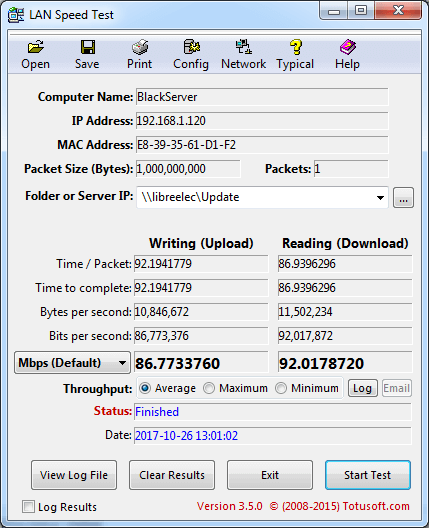The image size is (429, 528).
Task: Click the Email button
Action: tap(397, 388)
